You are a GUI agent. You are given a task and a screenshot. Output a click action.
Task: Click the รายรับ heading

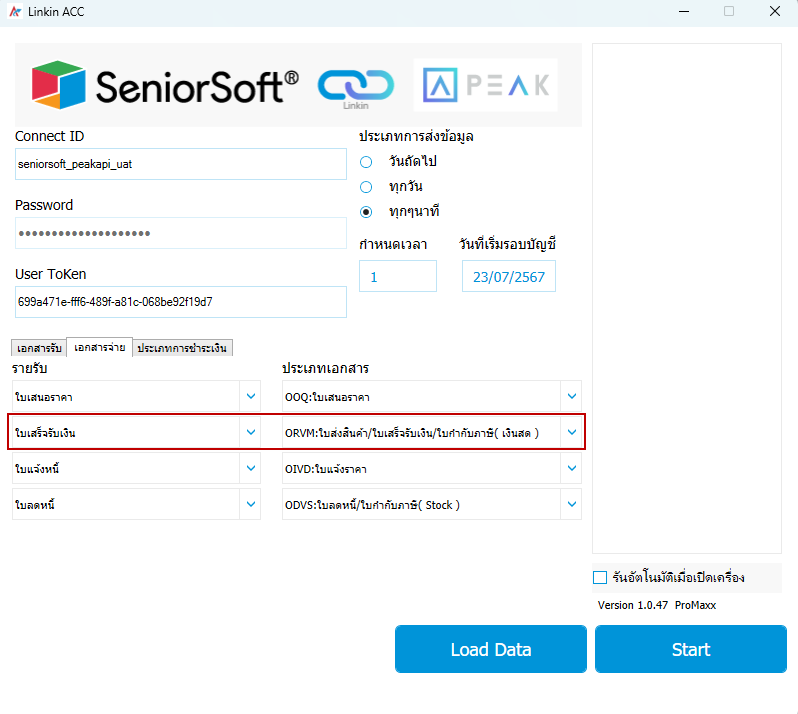coord(30,368)
